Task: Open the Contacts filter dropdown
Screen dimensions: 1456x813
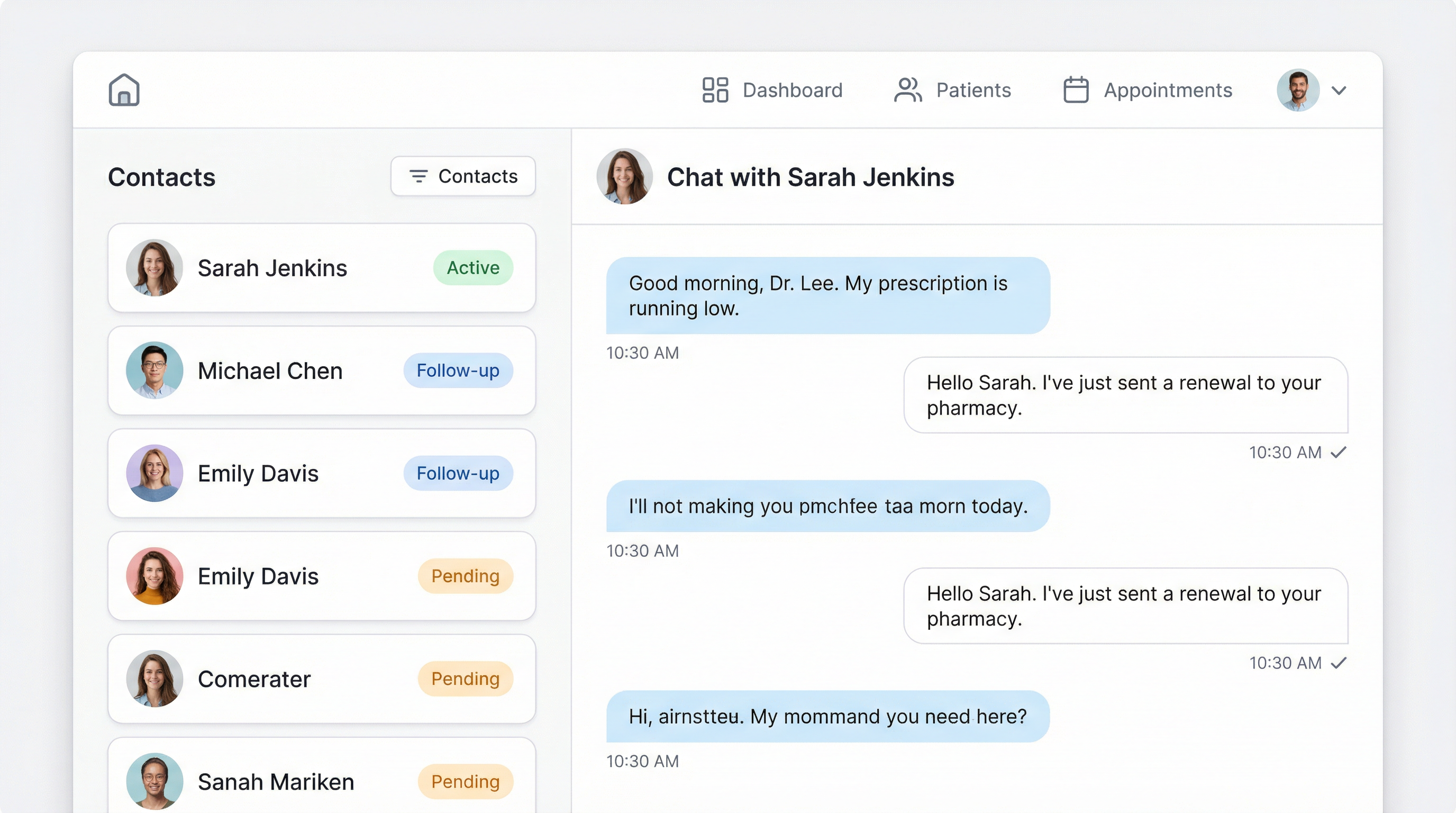Action: pos(462,176)
